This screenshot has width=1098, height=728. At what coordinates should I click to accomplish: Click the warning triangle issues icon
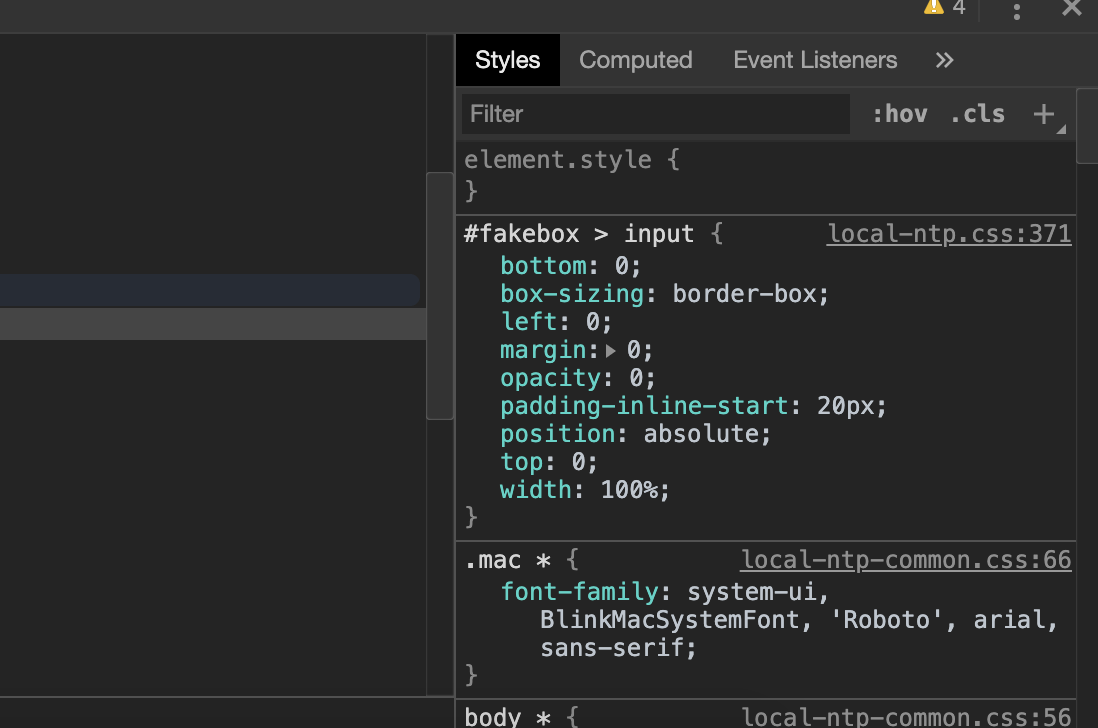click(933, 7)
